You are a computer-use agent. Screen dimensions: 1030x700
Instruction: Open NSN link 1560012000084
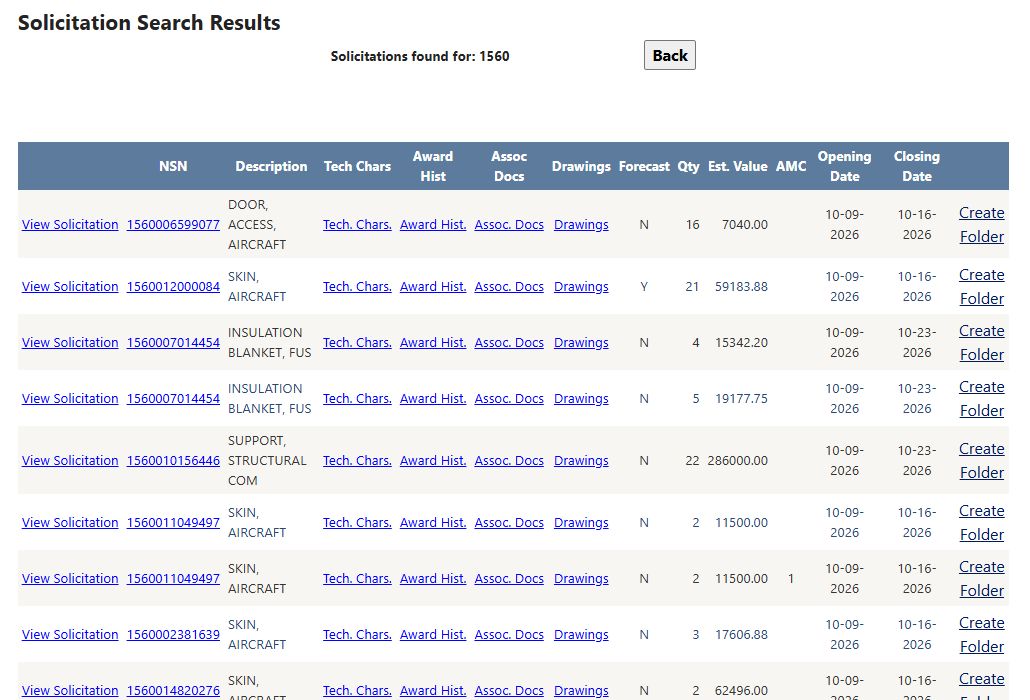coord(173,287)
